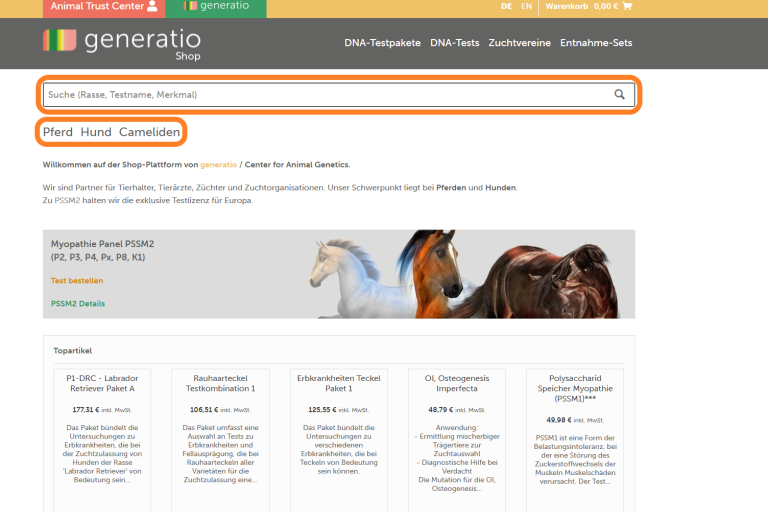
Task: Switch language to DE
Action: 506,6
